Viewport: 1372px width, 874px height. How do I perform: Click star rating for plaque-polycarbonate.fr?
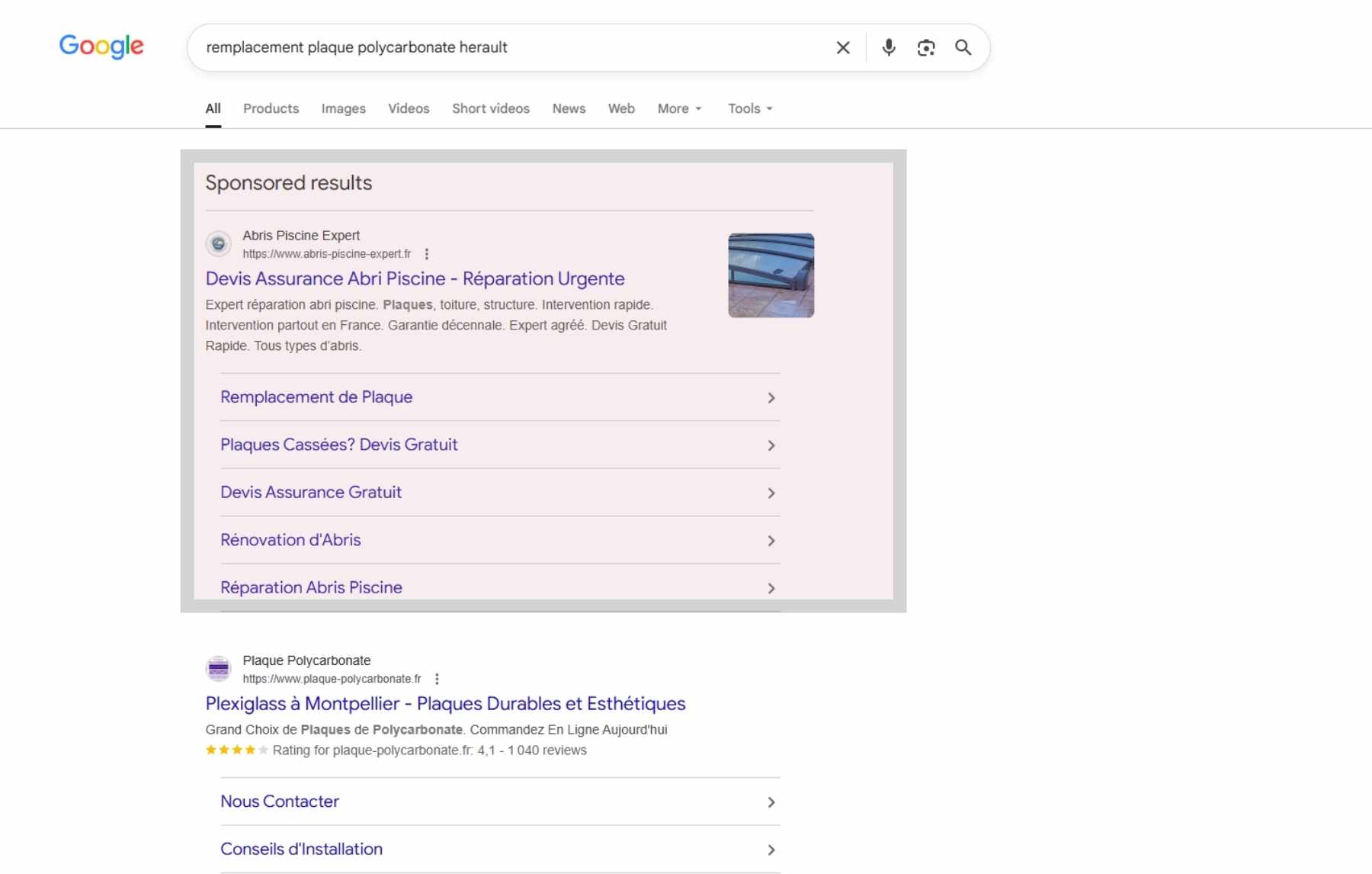click(x=237, y=750)
